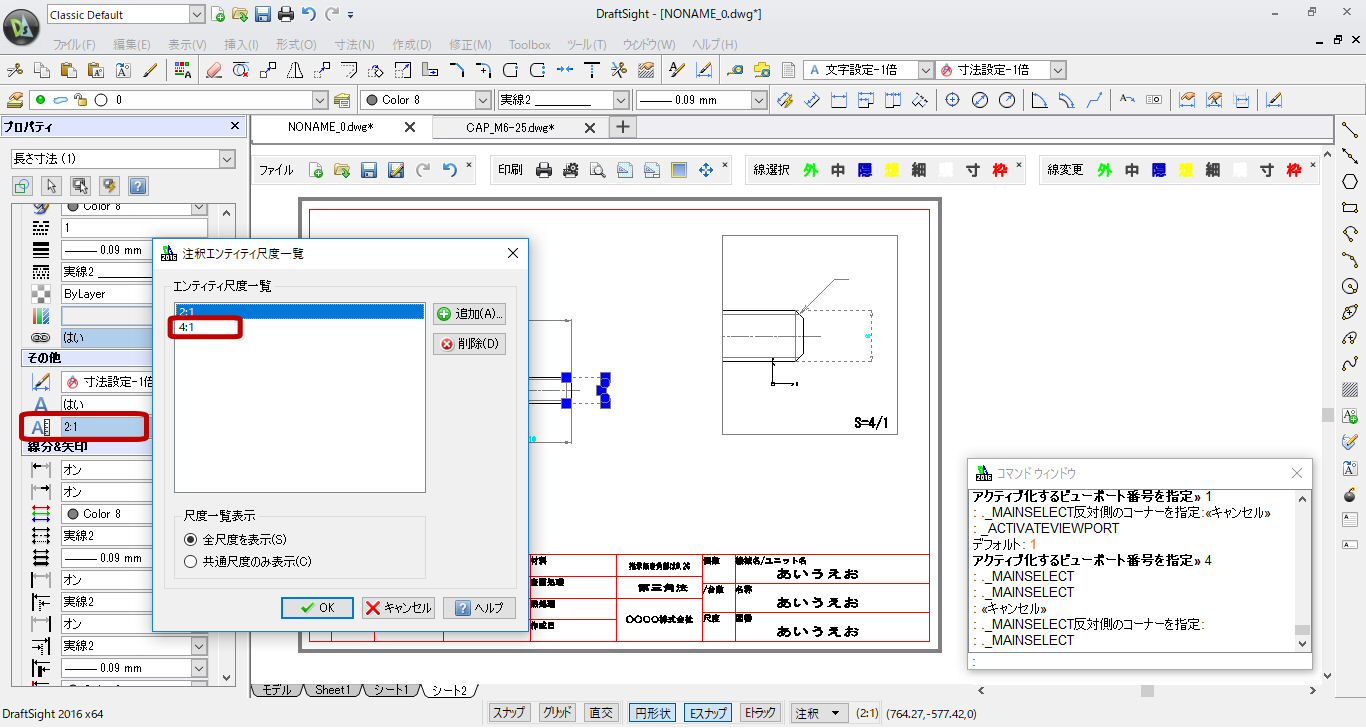Open the Classic Default workspace dropdown
Viewport: 1366px width, 728px height.
click(196, 14)
